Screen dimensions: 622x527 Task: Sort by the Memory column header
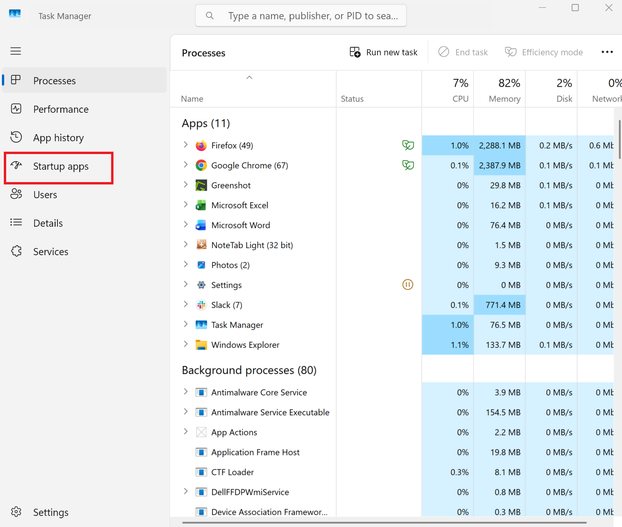click(499, 90)
